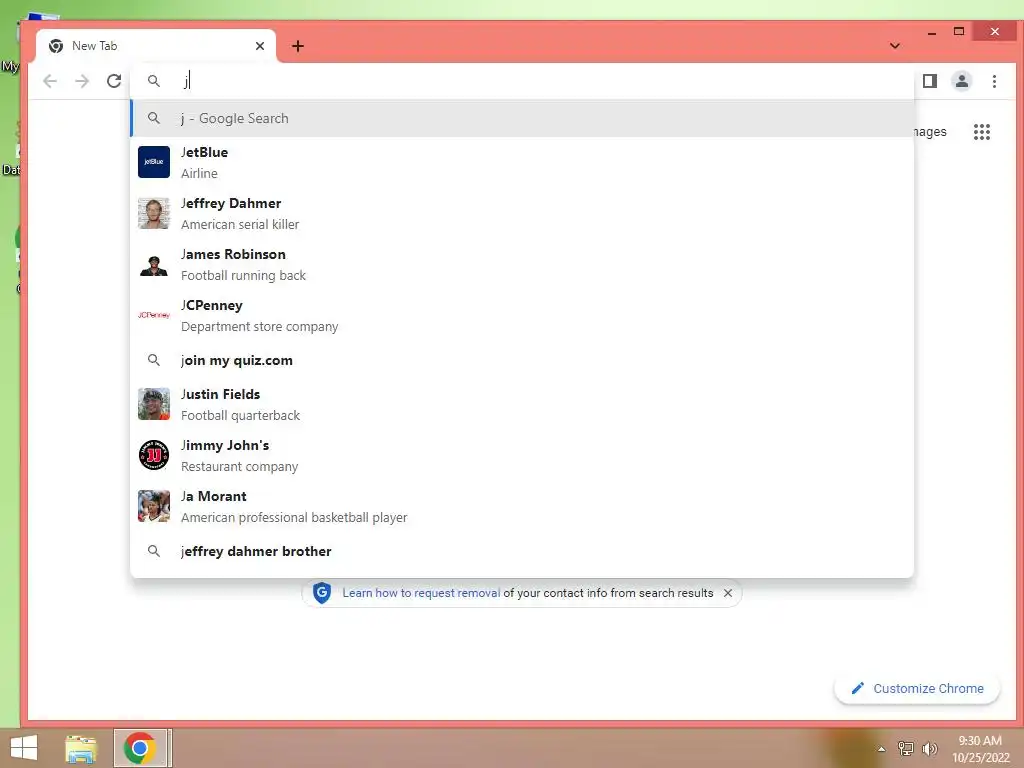Click the Justin Fields photo thumbnail
Screen dimensions: 1024x768
pyautogui.click(x=153, y=404)
